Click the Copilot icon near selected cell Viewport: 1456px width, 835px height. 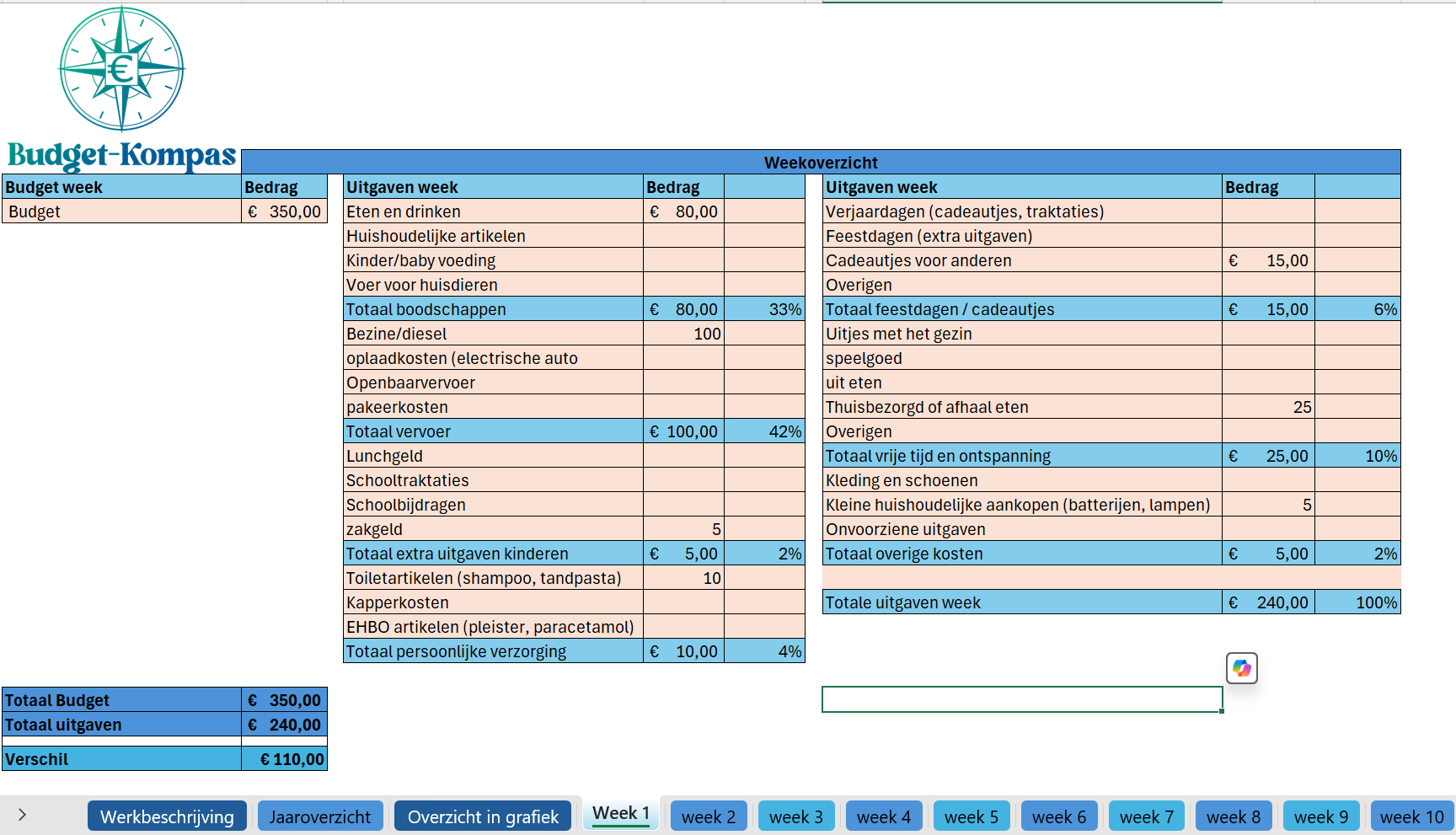[1241, 668]
